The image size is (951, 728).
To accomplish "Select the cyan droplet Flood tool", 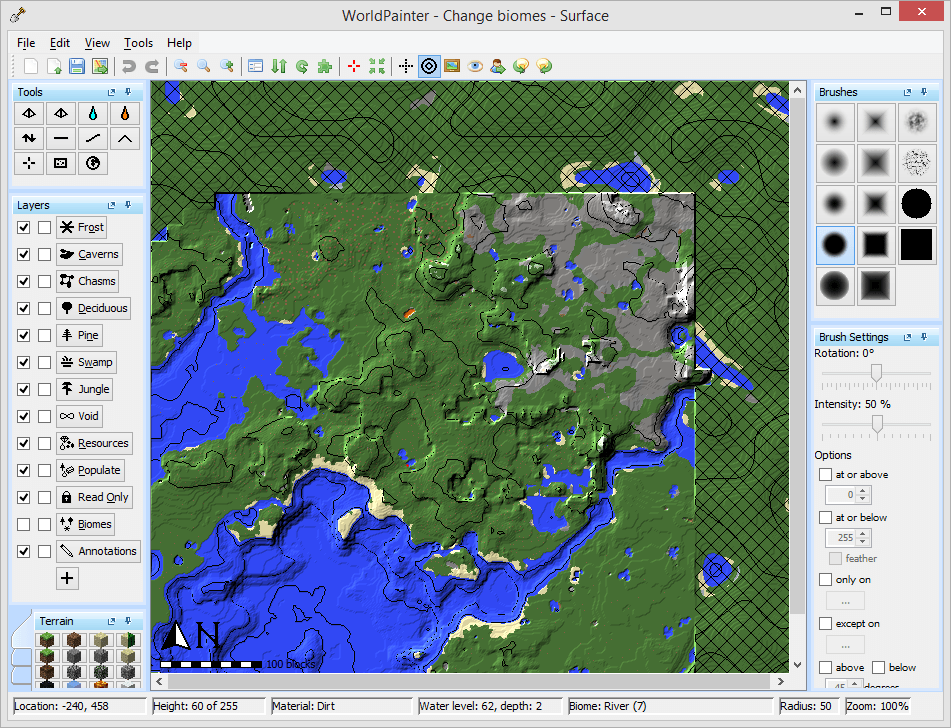I will pyautogui.click(x=93, y=113).
